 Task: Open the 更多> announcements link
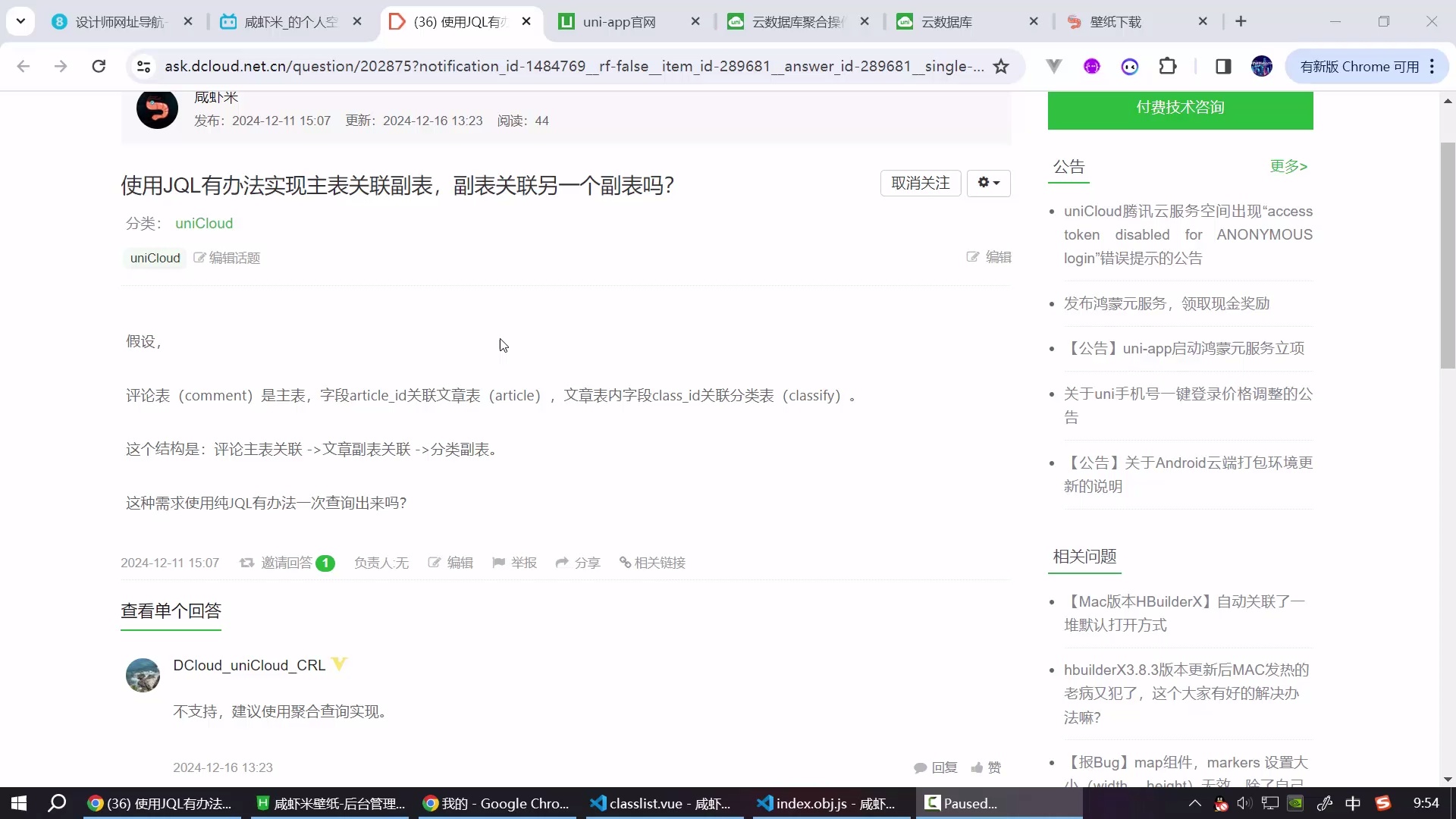pyautogui.click(x=1288, y=166)
